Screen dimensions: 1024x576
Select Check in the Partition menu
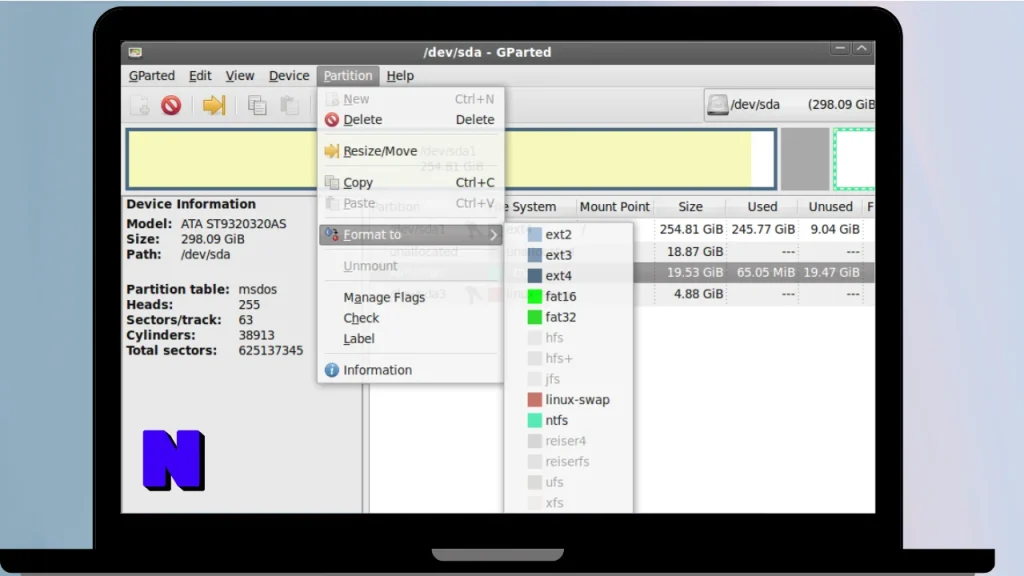click(x=410, y=318)
